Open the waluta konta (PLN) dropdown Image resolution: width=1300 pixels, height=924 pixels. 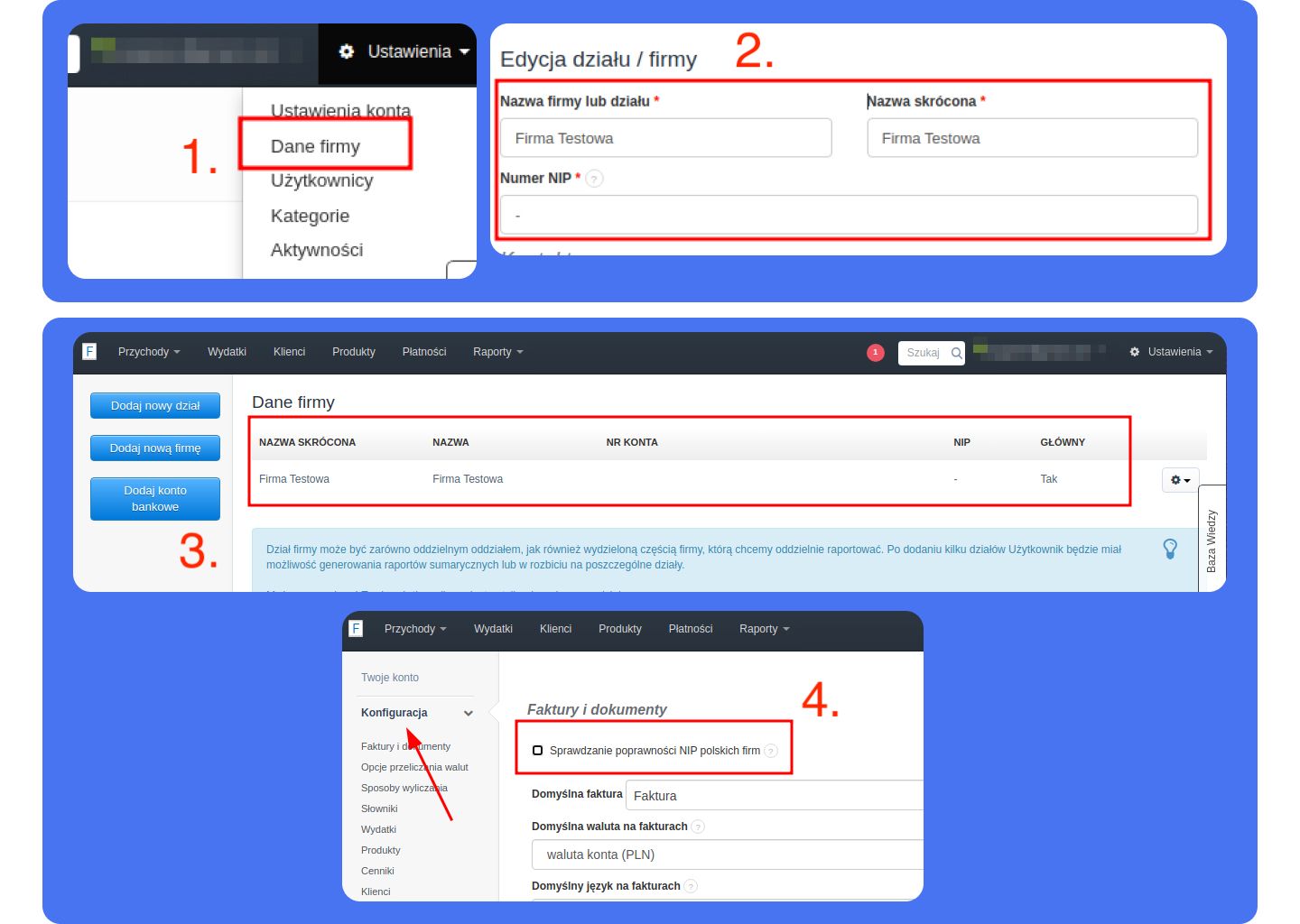coord(728,855)
